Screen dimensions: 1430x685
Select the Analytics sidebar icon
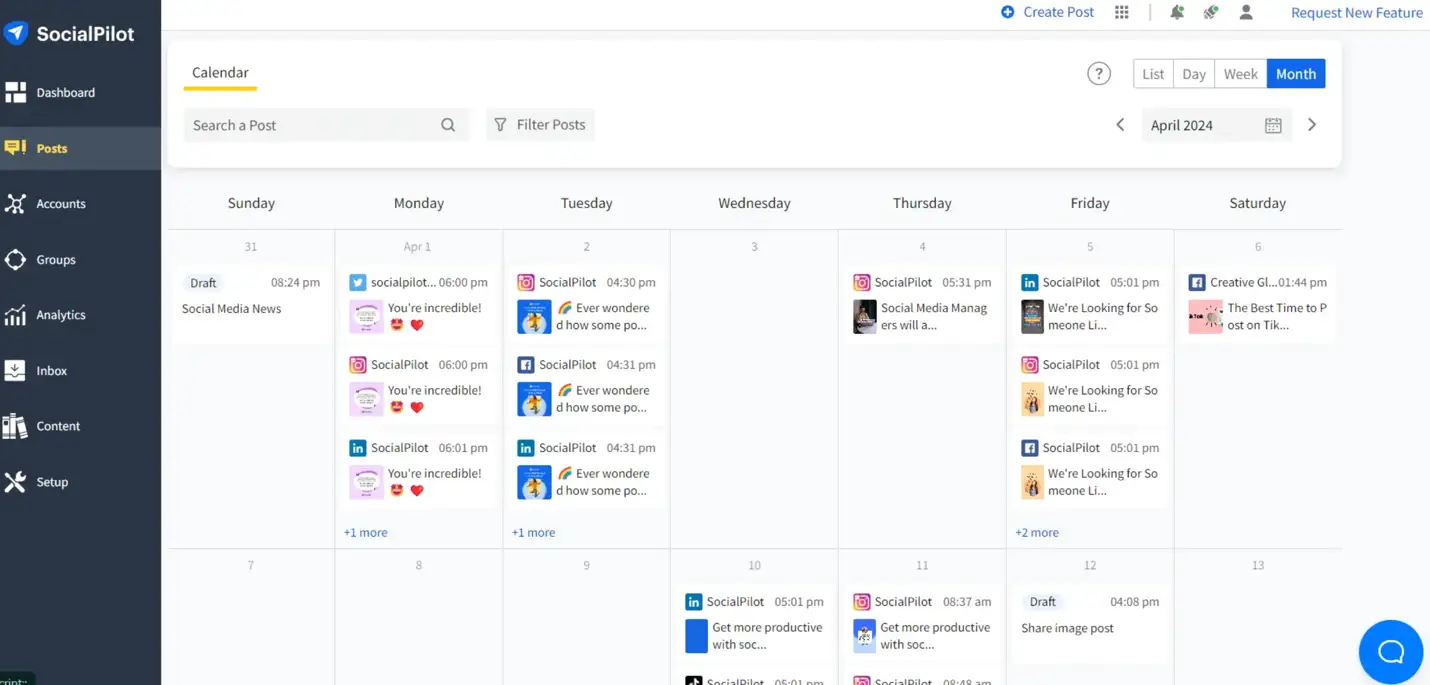click(16, 315)
